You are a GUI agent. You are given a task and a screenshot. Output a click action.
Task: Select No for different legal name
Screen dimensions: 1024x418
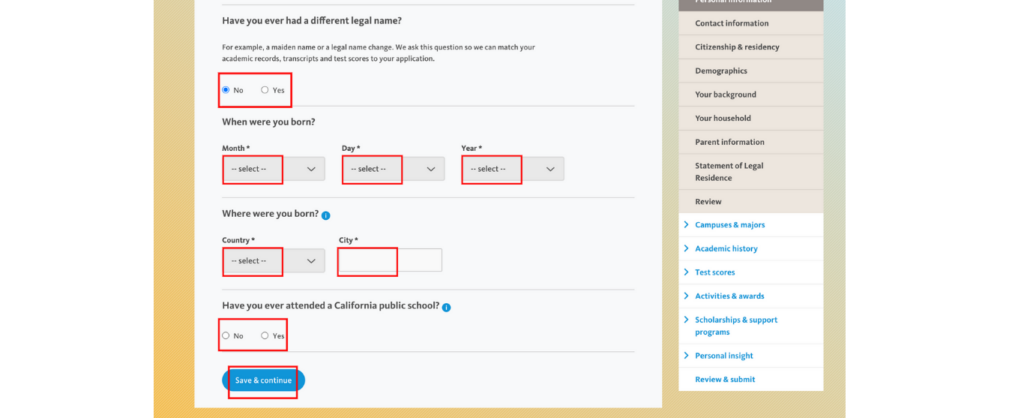click(x=226, y=90)
